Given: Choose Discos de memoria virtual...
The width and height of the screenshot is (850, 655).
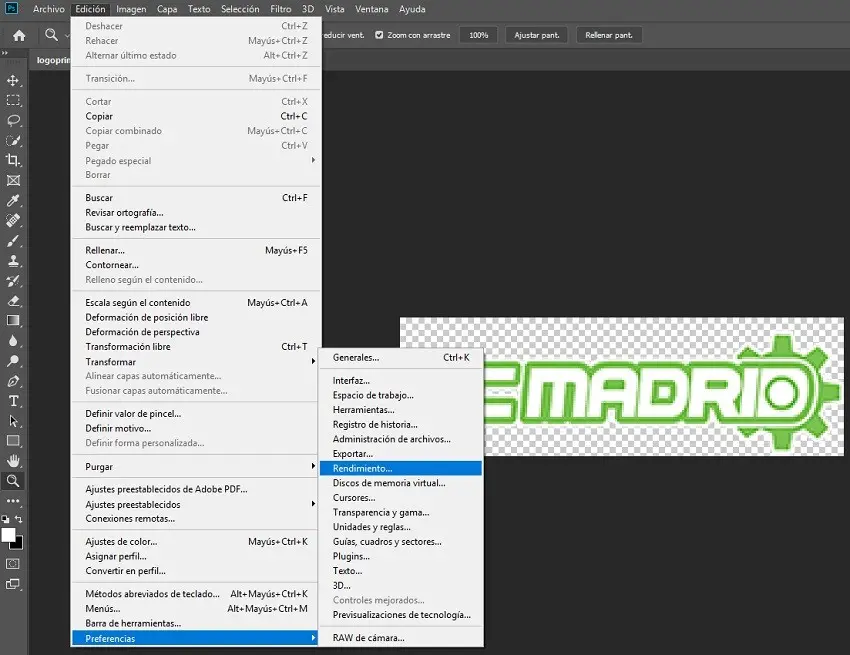Looking at the screenshot, I should (x=401, y=483).
